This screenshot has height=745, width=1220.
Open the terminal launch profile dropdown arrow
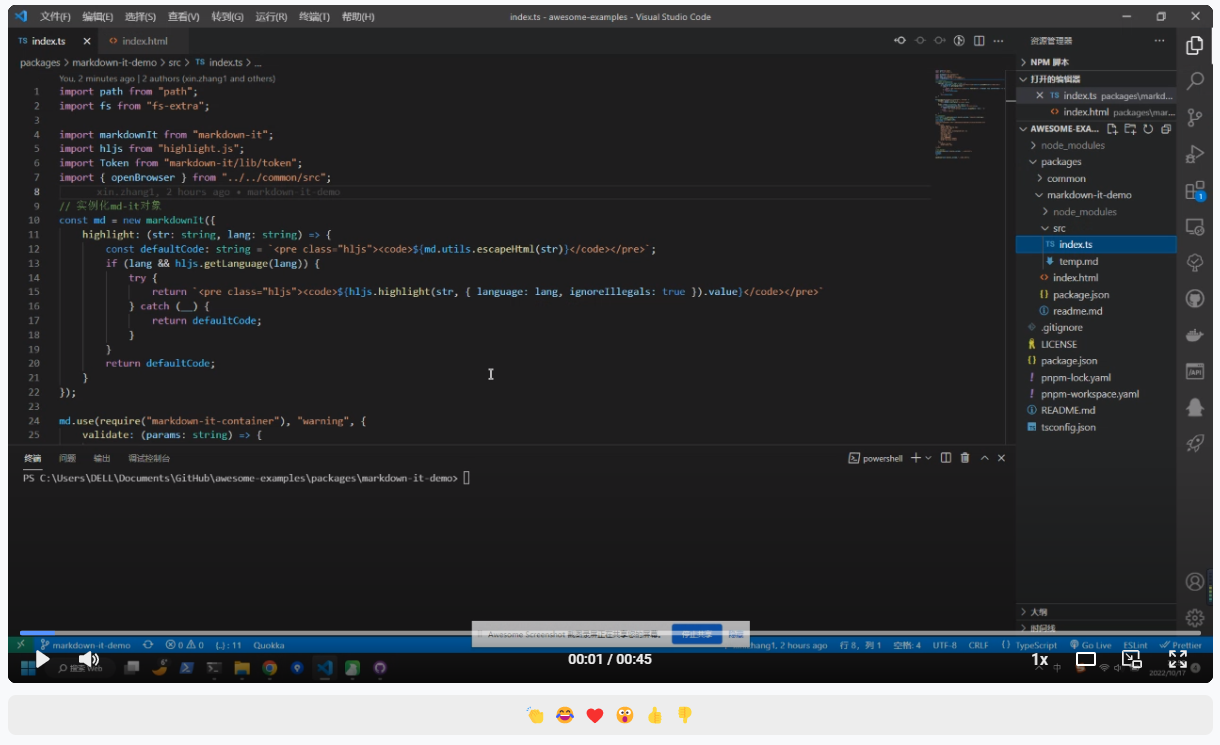(929, 458)
